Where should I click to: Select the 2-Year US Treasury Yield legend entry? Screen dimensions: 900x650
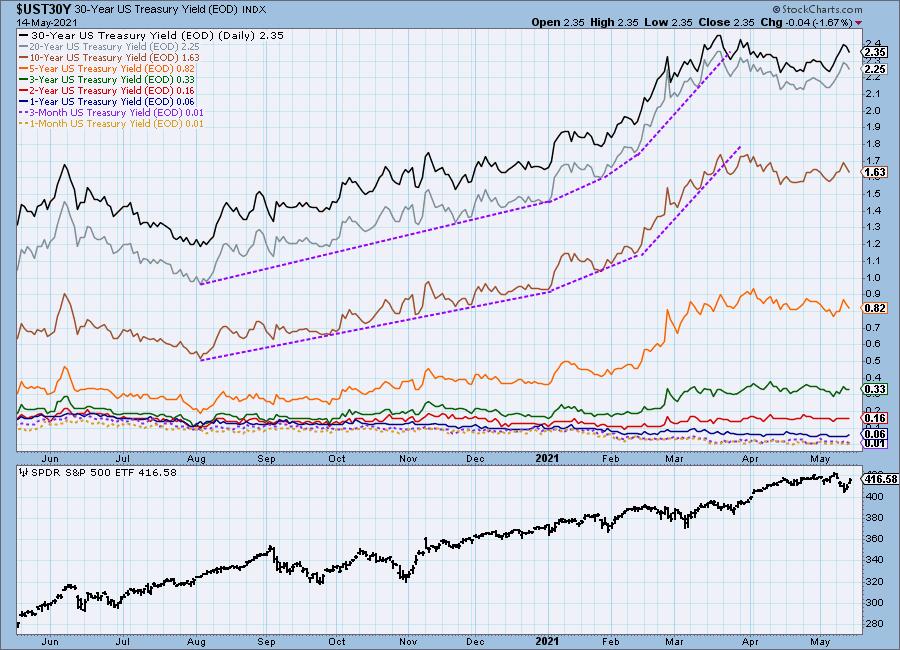107,90
